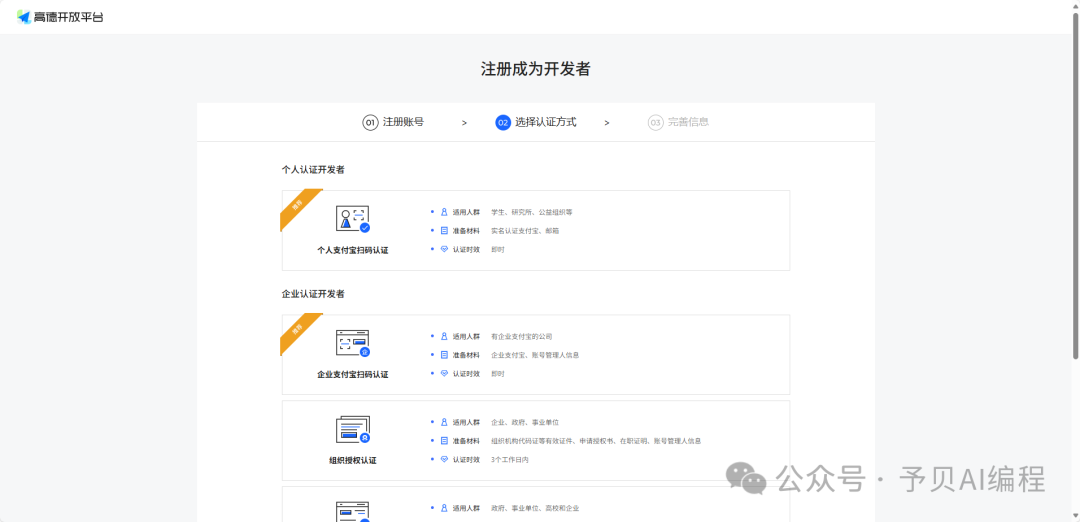Click the 高德开放平台 logo
Image resolution: width=1080 pixels, height=522 pixels.
[61, 17]
